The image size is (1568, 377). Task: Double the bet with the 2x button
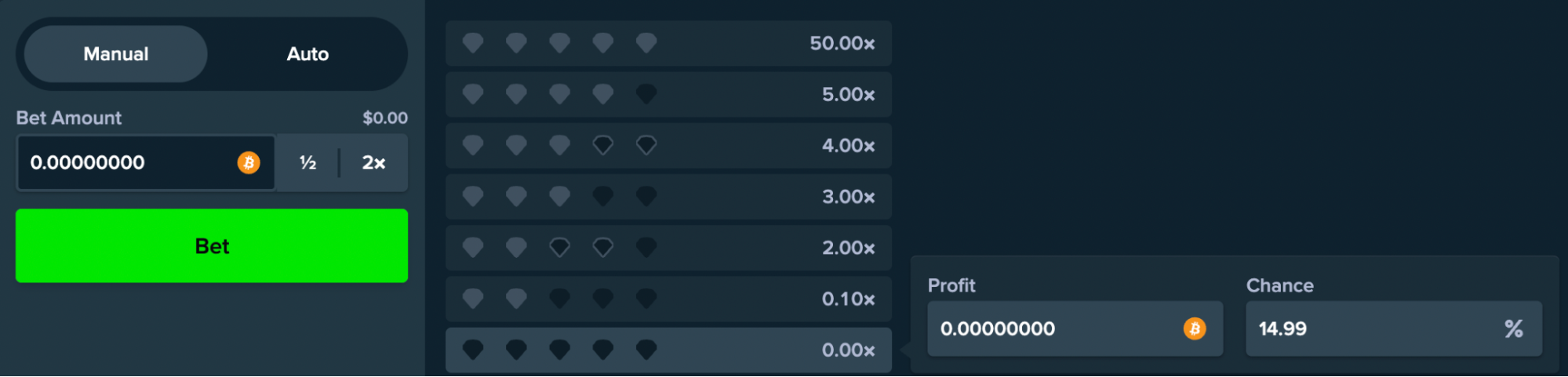[x=373, y=163]
